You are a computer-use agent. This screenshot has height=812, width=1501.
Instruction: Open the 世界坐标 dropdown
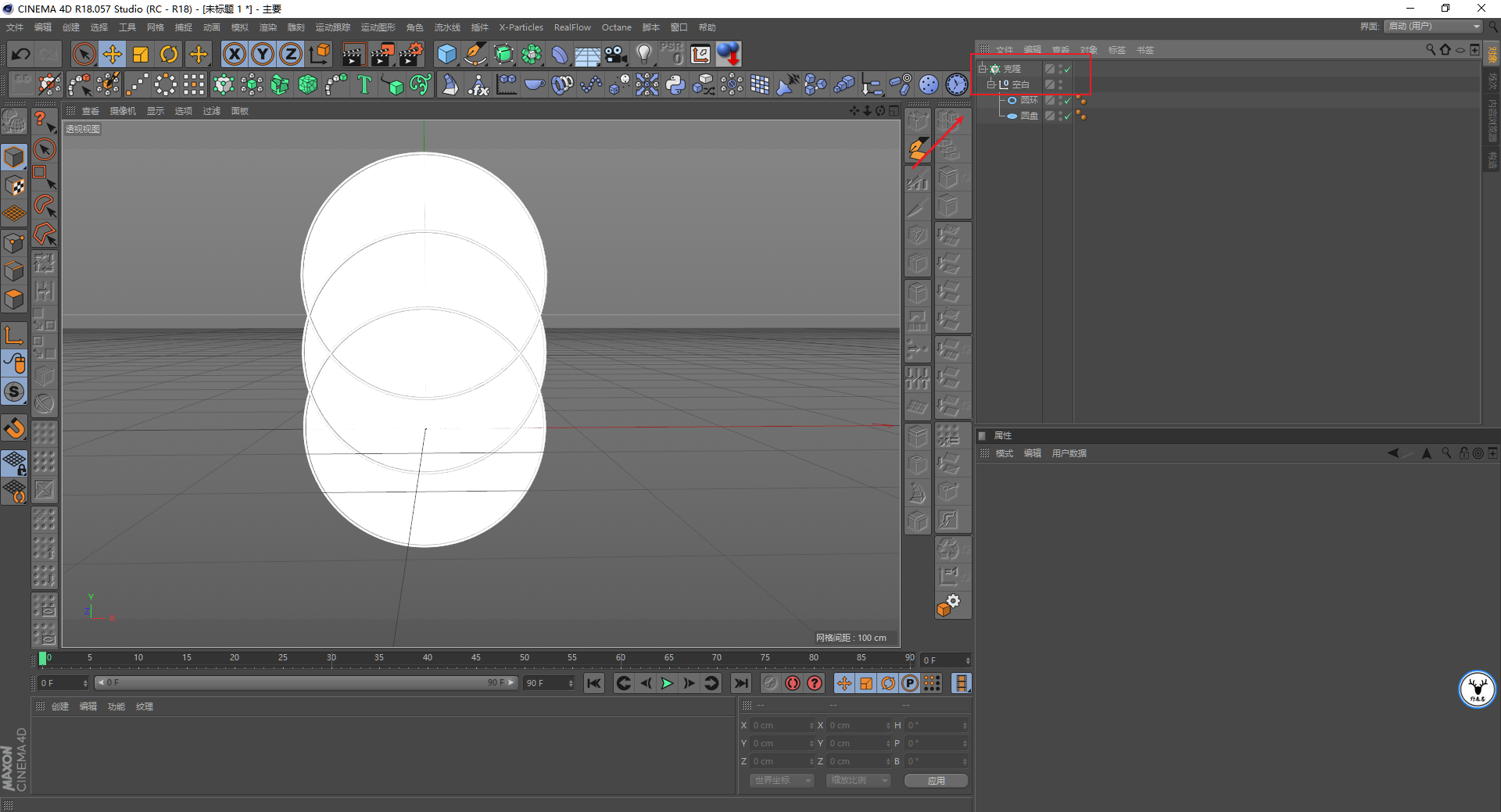[782, 781]
